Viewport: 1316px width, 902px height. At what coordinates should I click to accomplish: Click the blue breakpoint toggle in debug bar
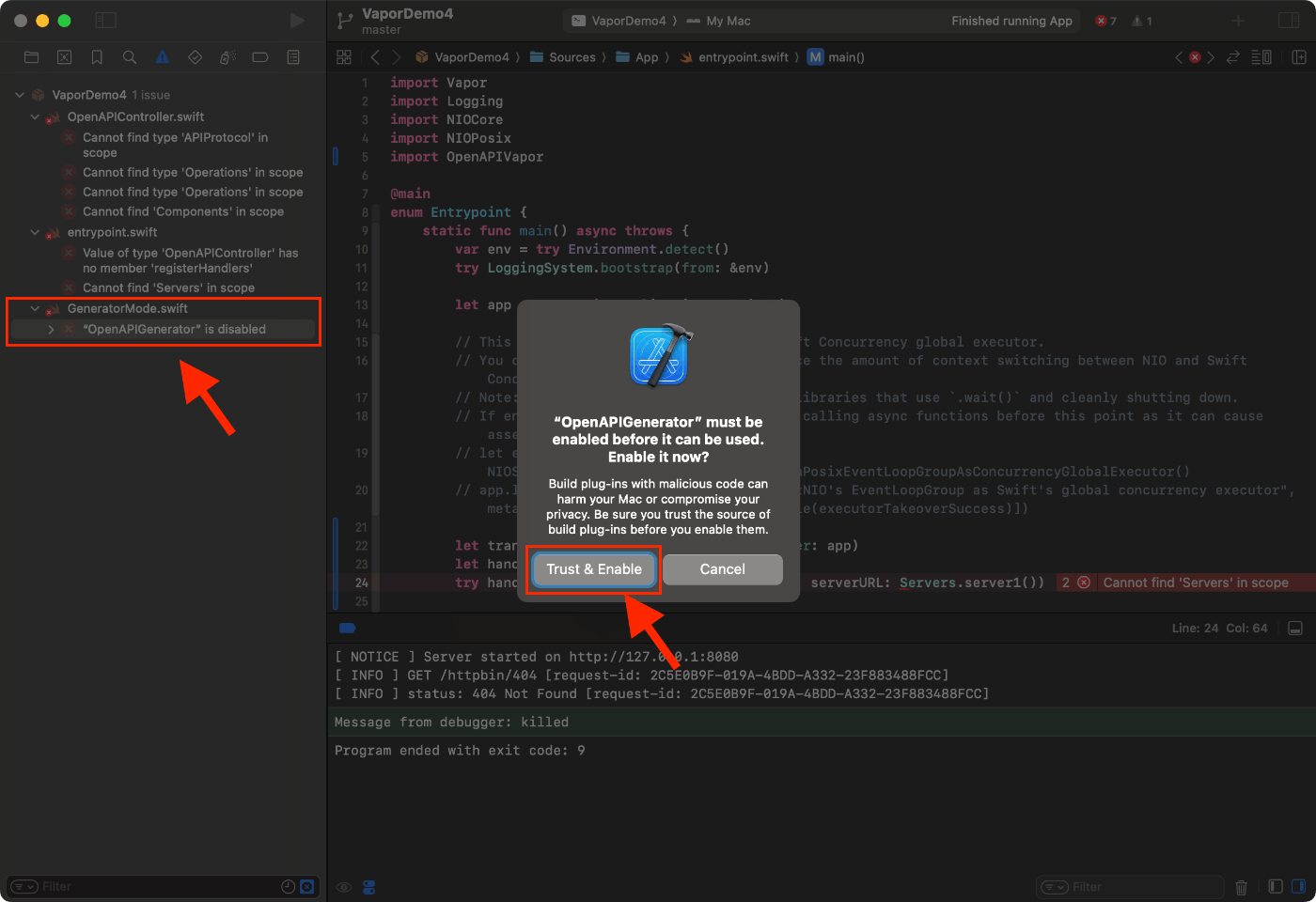tap(347, 628)
